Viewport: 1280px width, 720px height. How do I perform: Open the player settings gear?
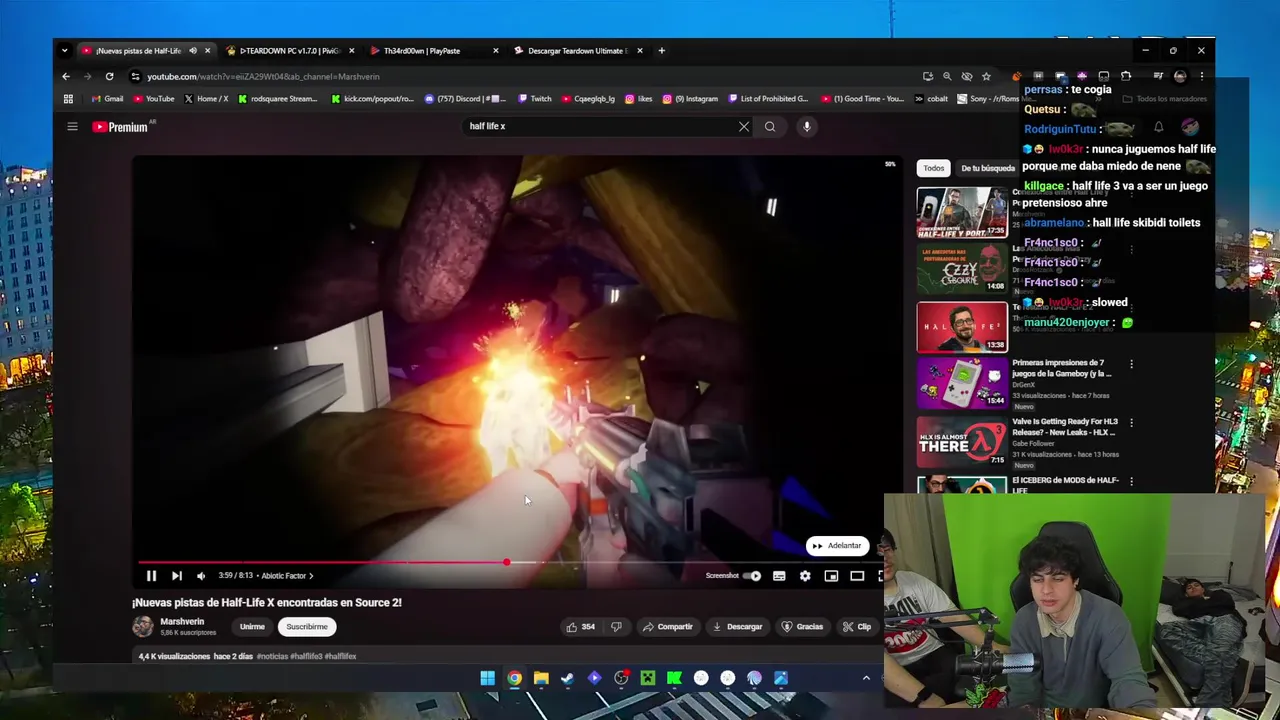tap(805, 576)
